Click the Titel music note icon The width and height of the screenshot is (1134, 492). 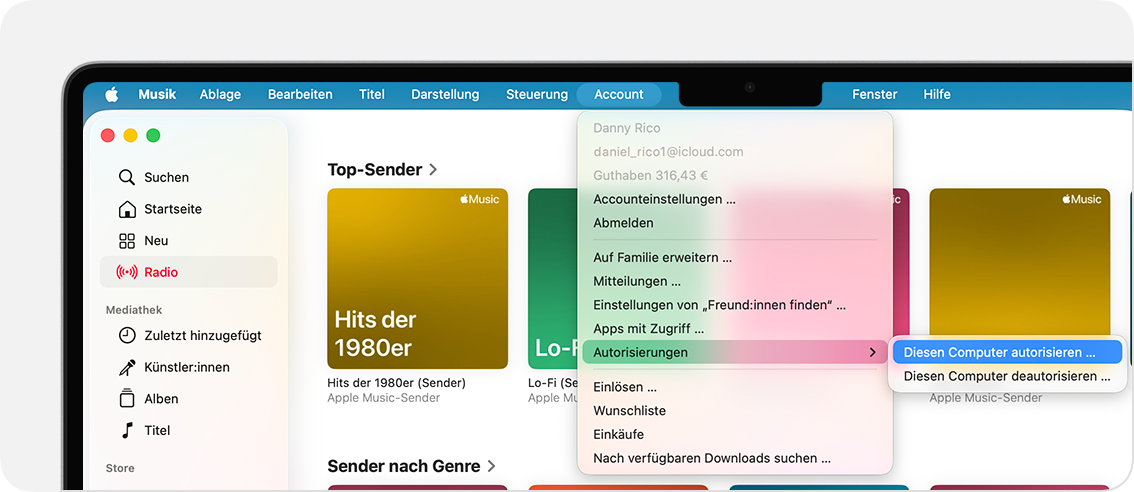pos(127,430)
